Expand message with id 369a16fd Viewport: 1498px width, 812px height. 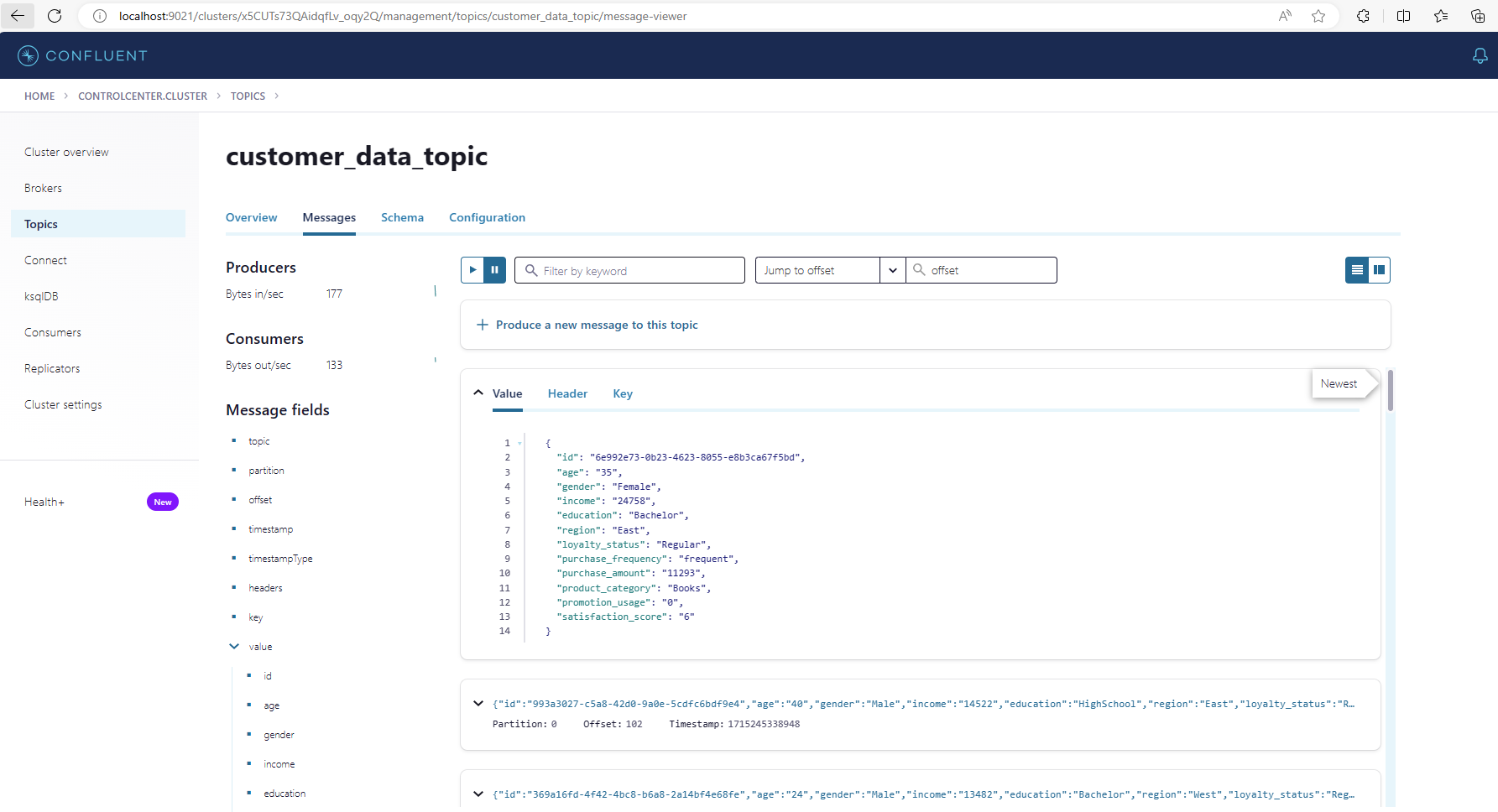pos(478,794)
